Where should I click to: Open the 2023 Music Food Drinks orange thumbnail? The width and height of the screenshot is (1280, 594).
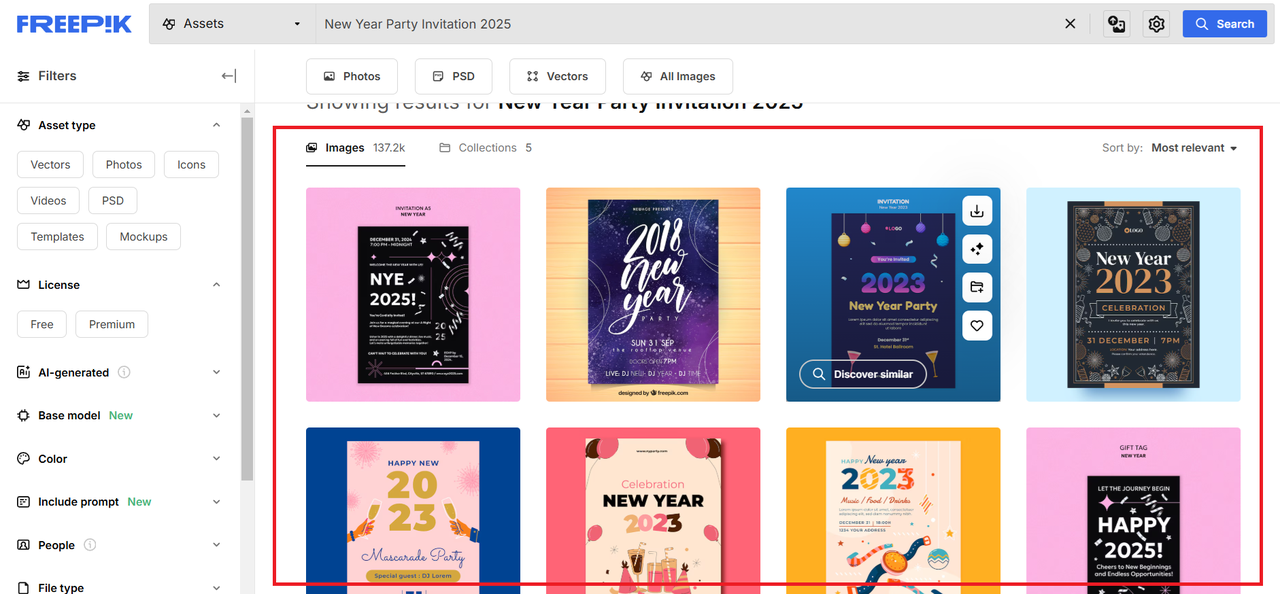coord(893,511)
